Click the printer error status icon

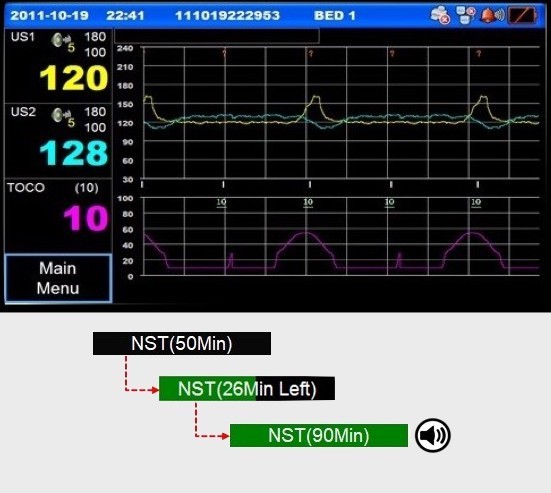pos(440,15)
